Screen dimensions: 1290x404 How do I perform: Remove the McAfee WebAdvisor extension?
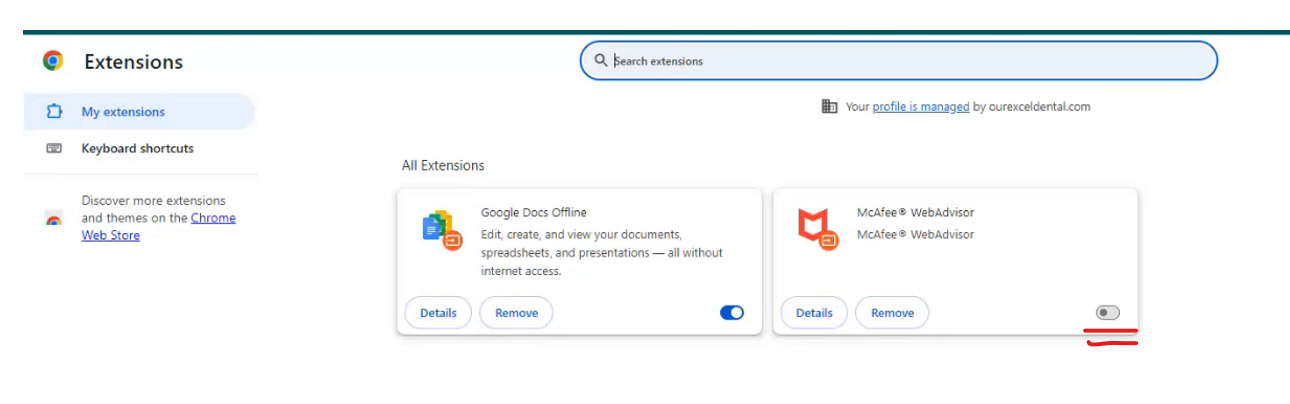pyautogui.click(x=892, y=313)
